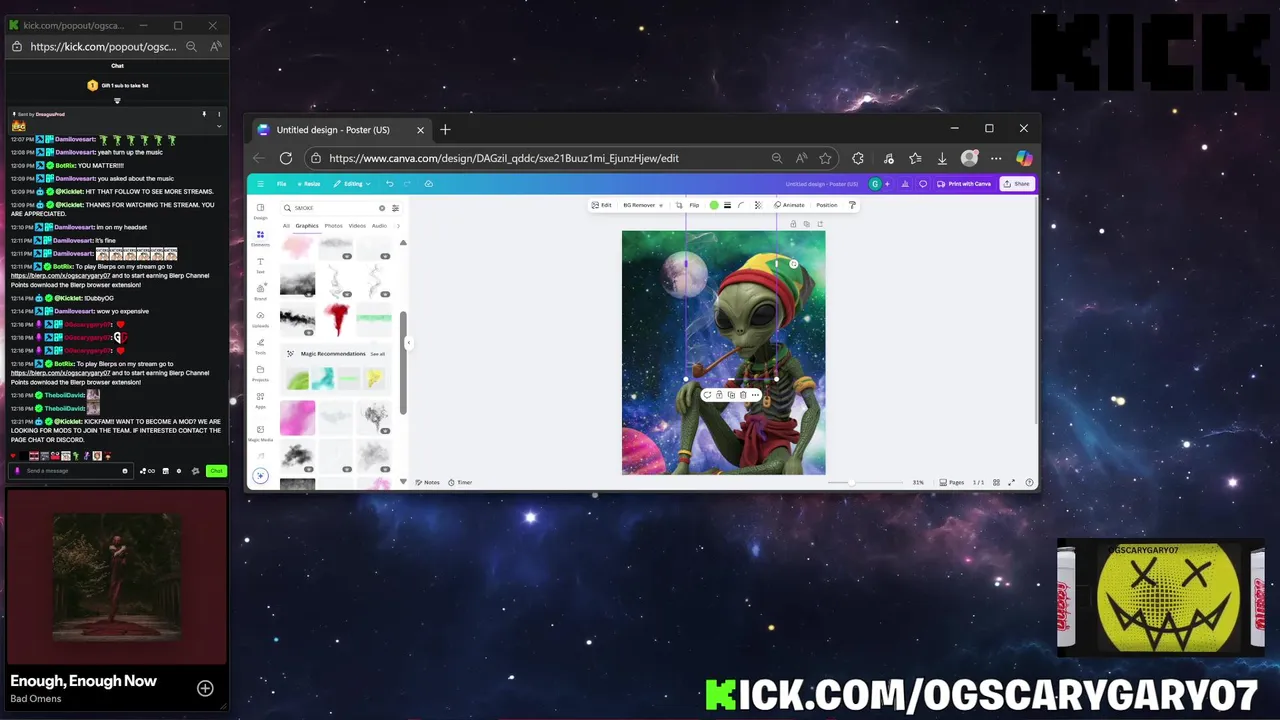Open the File menu in Canva
Image resolution: width=1280 pixels, height=720 pixels.
(x=281, y=184)
